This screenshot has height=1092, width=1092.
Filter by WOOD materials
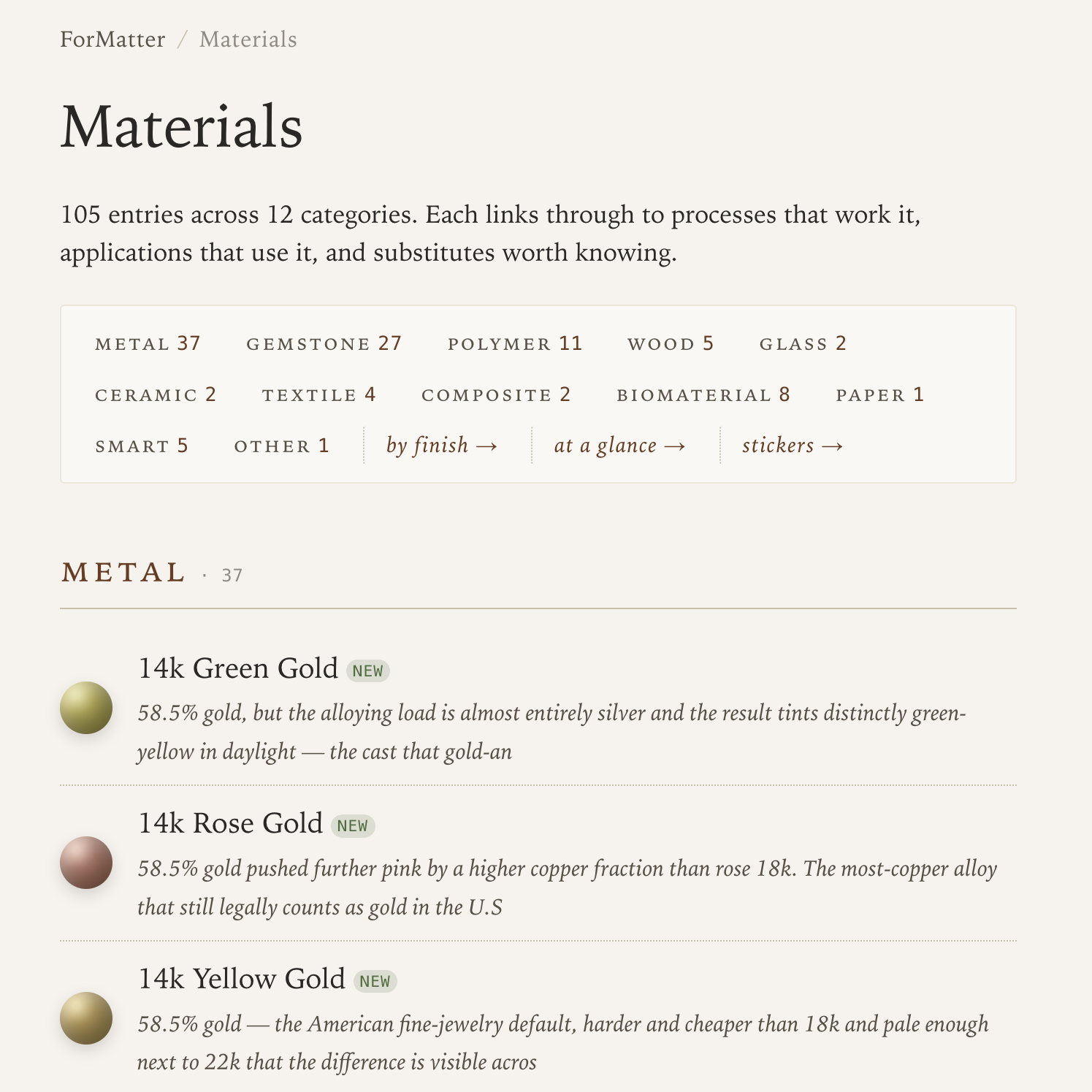(671, 343)
